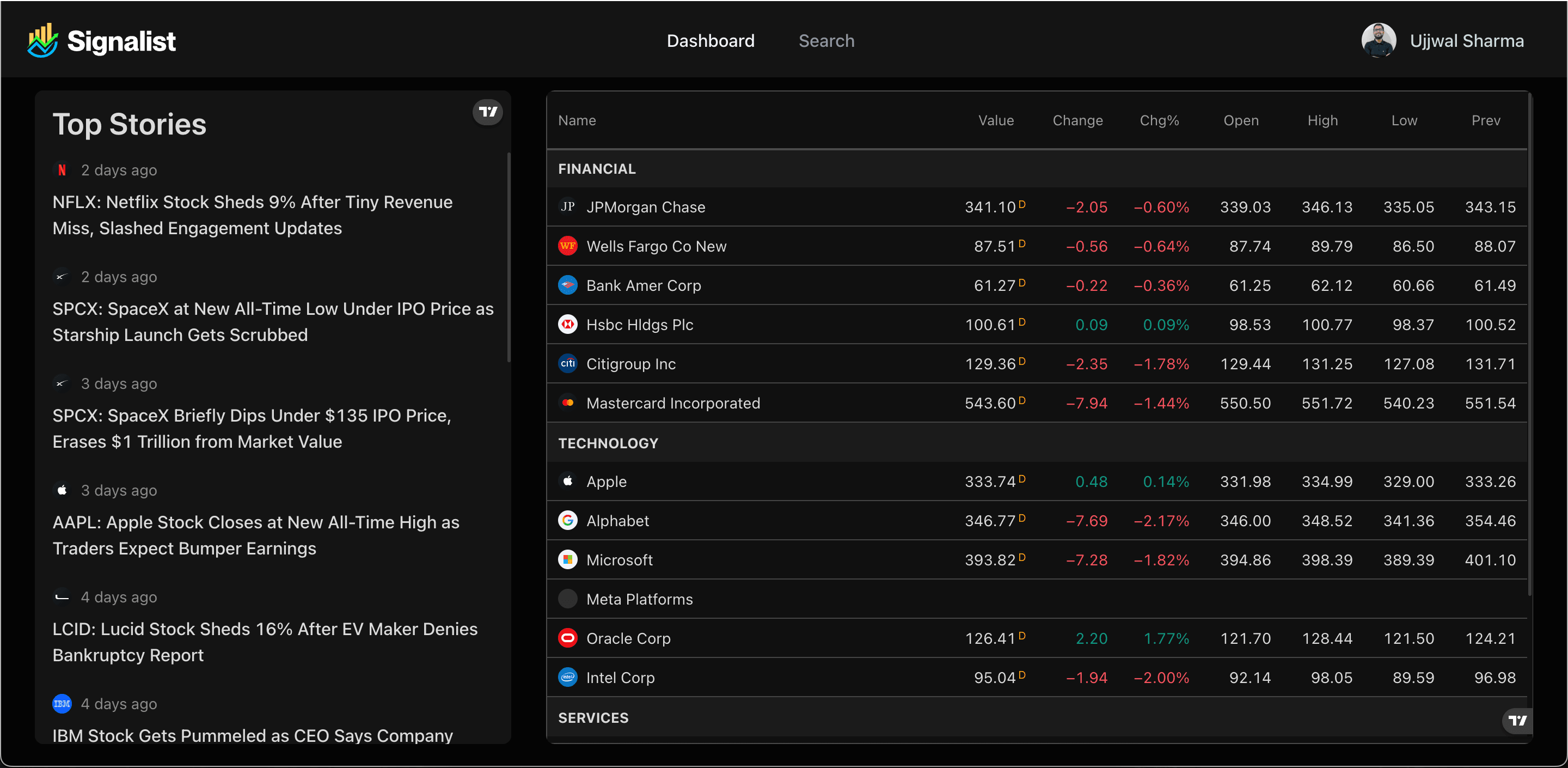This screenshot has width=1568, height=768.
Task: Read the Netflix Stock Sheds 9% story
Action: [253, 215]
